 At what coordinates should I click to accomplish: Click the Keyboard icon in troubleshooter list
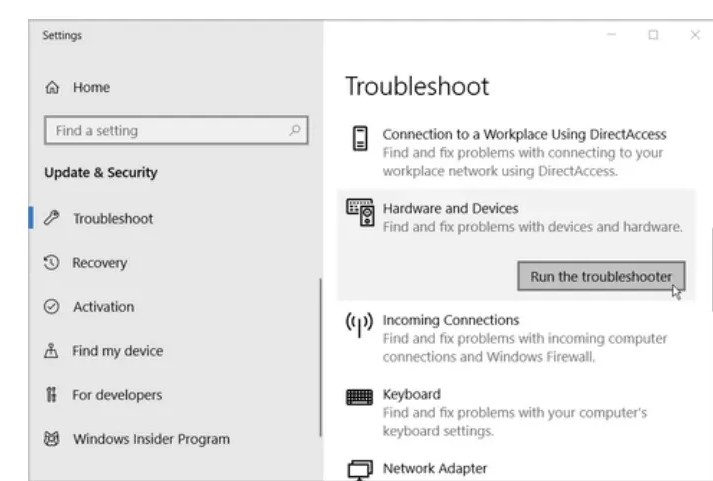(359, 397)
